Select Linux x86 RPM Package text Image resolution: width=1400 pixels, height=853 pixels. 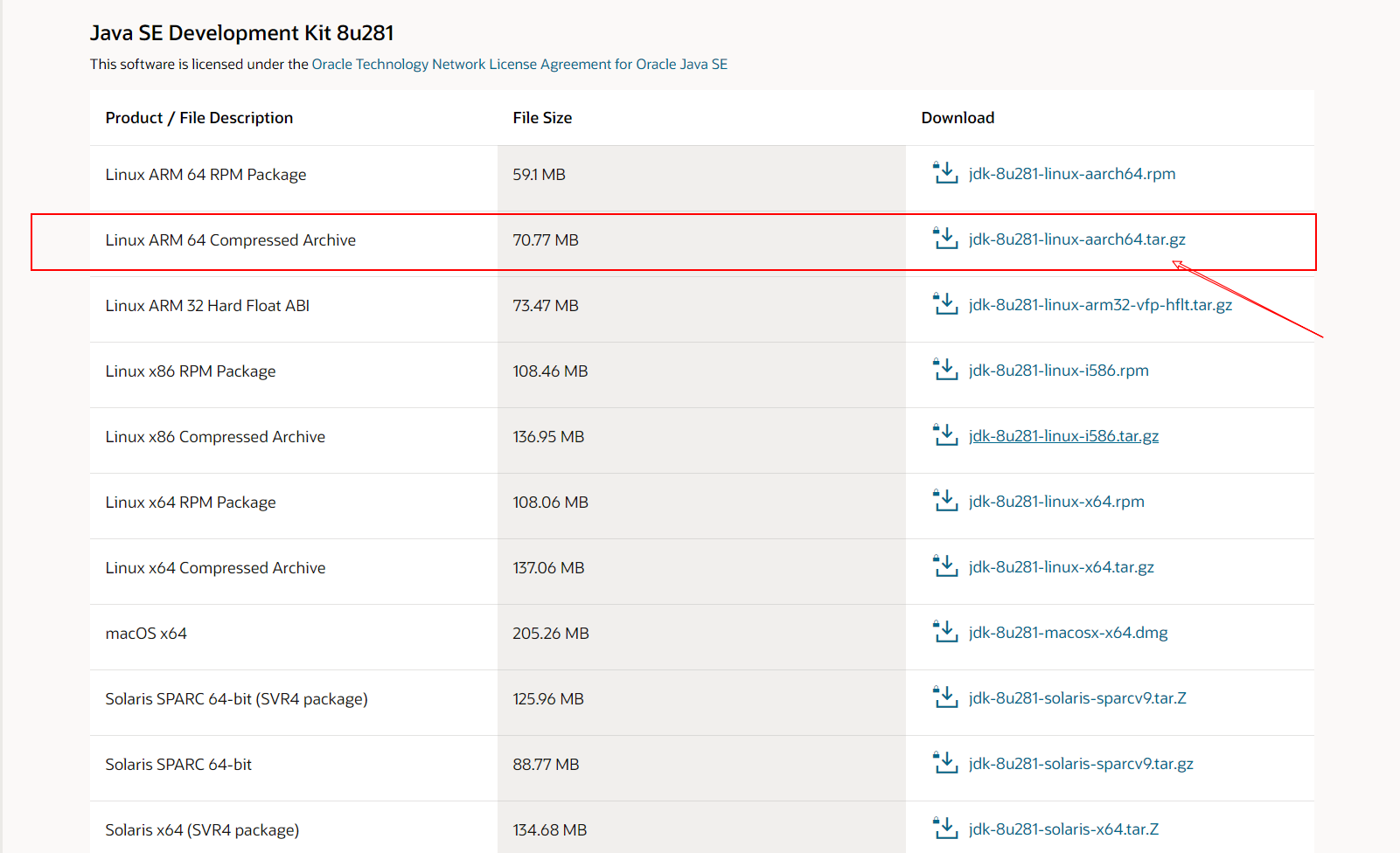tap(191, 371)
